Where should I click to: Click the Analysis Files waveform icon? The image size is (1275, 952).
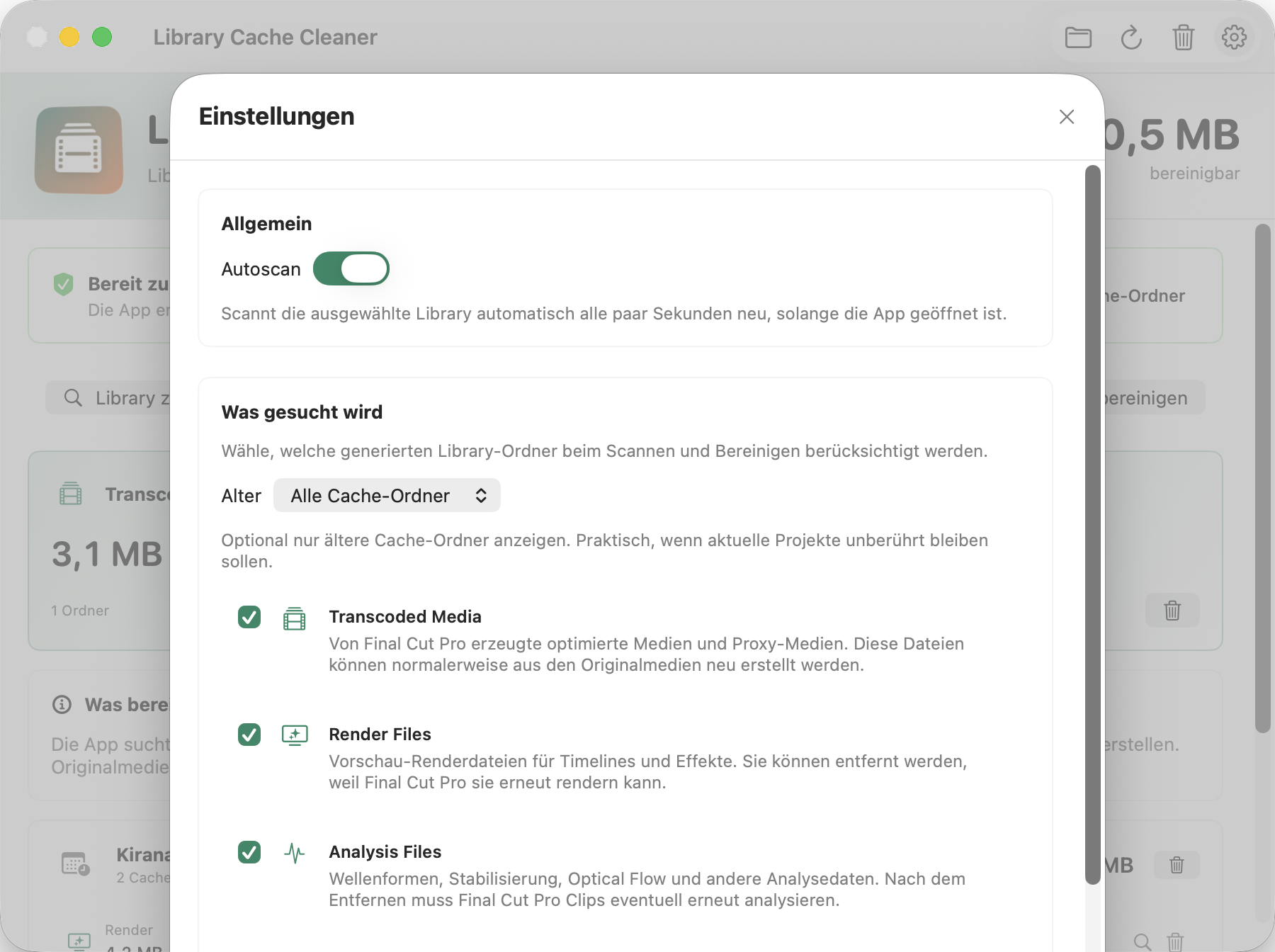[x=295, y=853]
